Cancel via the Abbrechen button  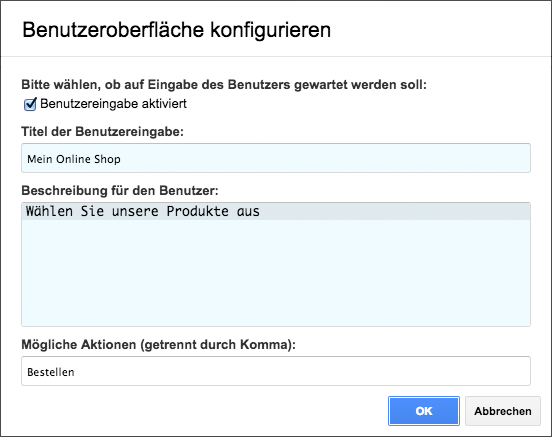503,411
